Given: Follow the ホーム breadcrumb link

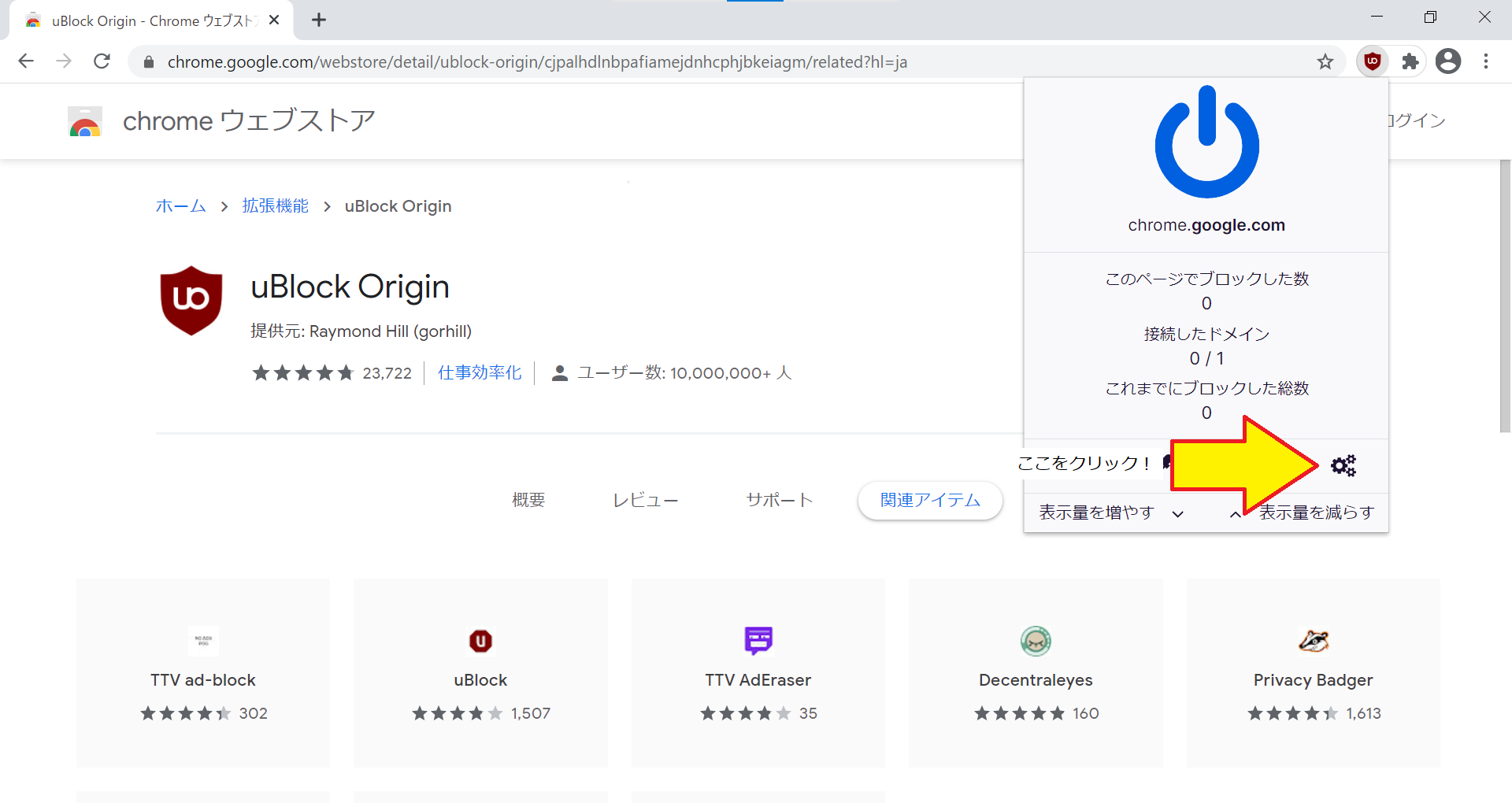Looking at the screenshot, I should 180,206.
